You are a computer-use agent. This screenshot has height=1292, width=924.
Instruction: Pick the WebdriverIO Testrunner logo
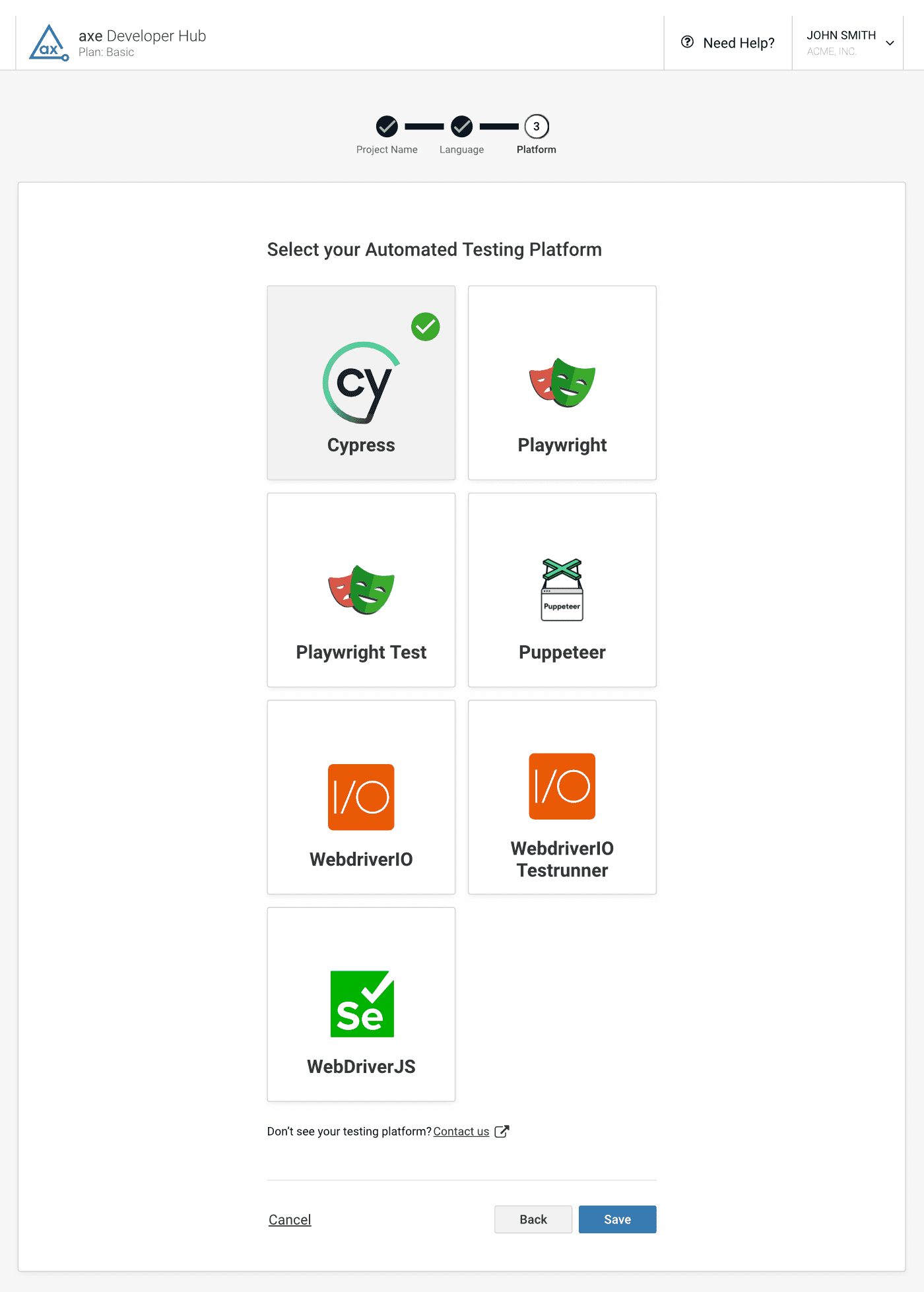coord(562,787)
